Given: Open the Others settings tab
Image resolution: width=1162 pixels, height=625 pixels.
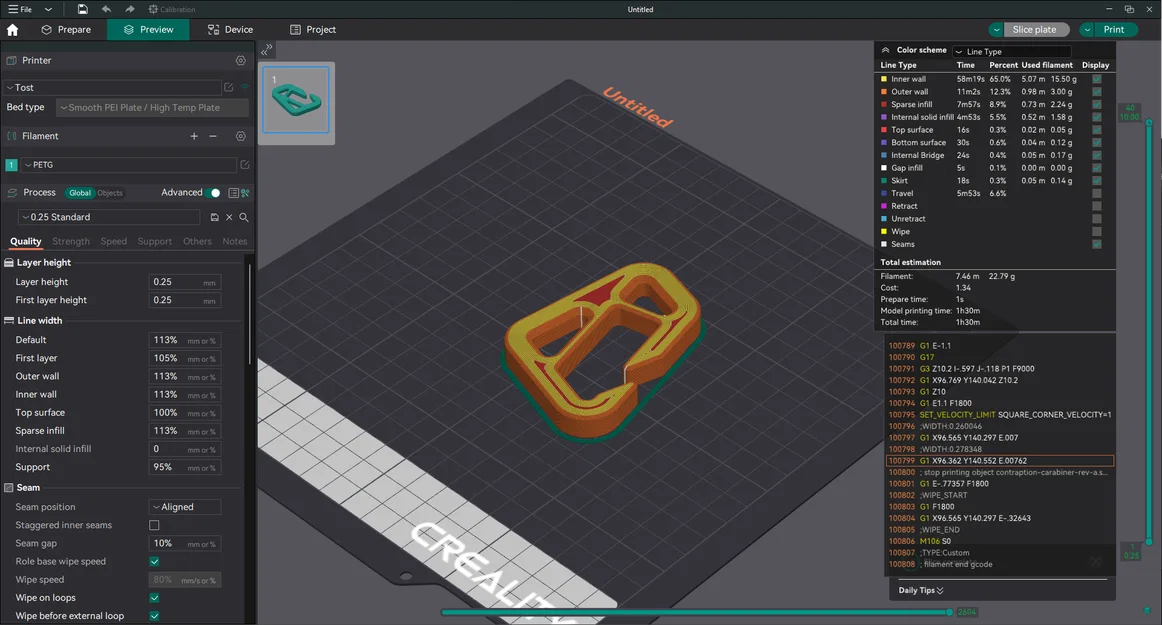Looking at the screenshot, I should tap(197, 242).
